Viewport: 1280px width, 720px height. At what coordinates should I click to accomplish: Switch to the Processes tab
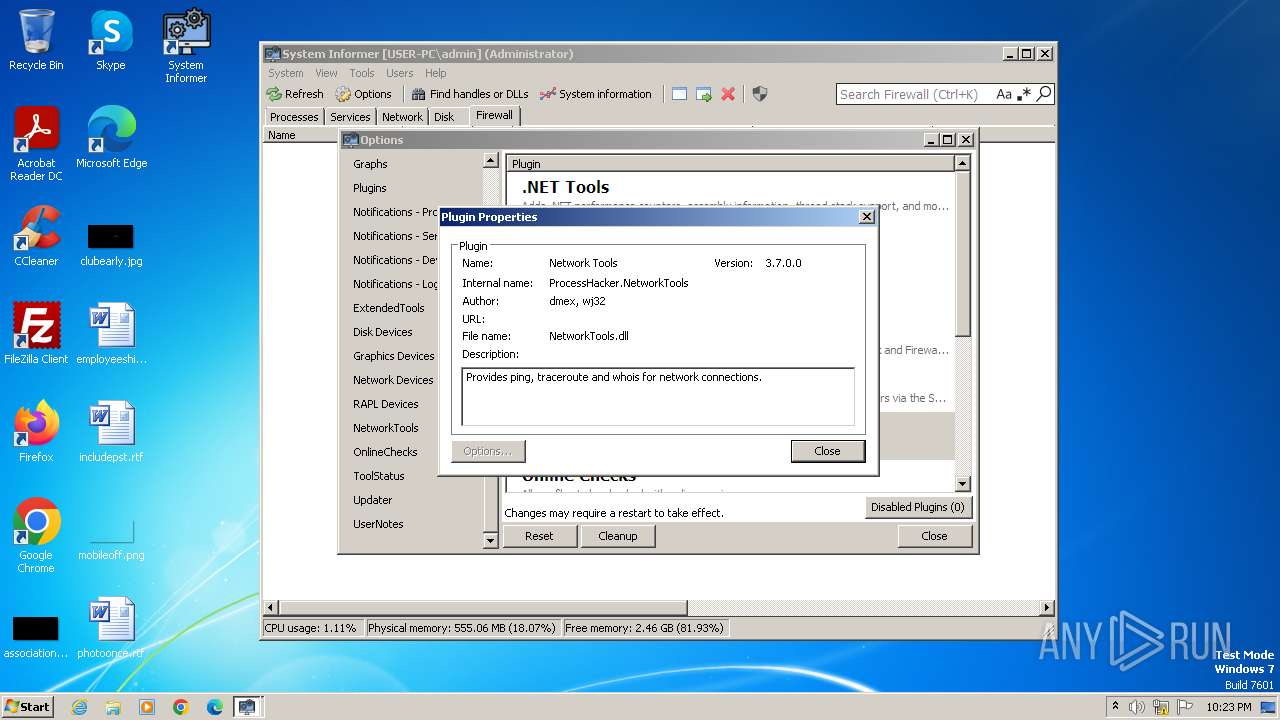[294, 117]
